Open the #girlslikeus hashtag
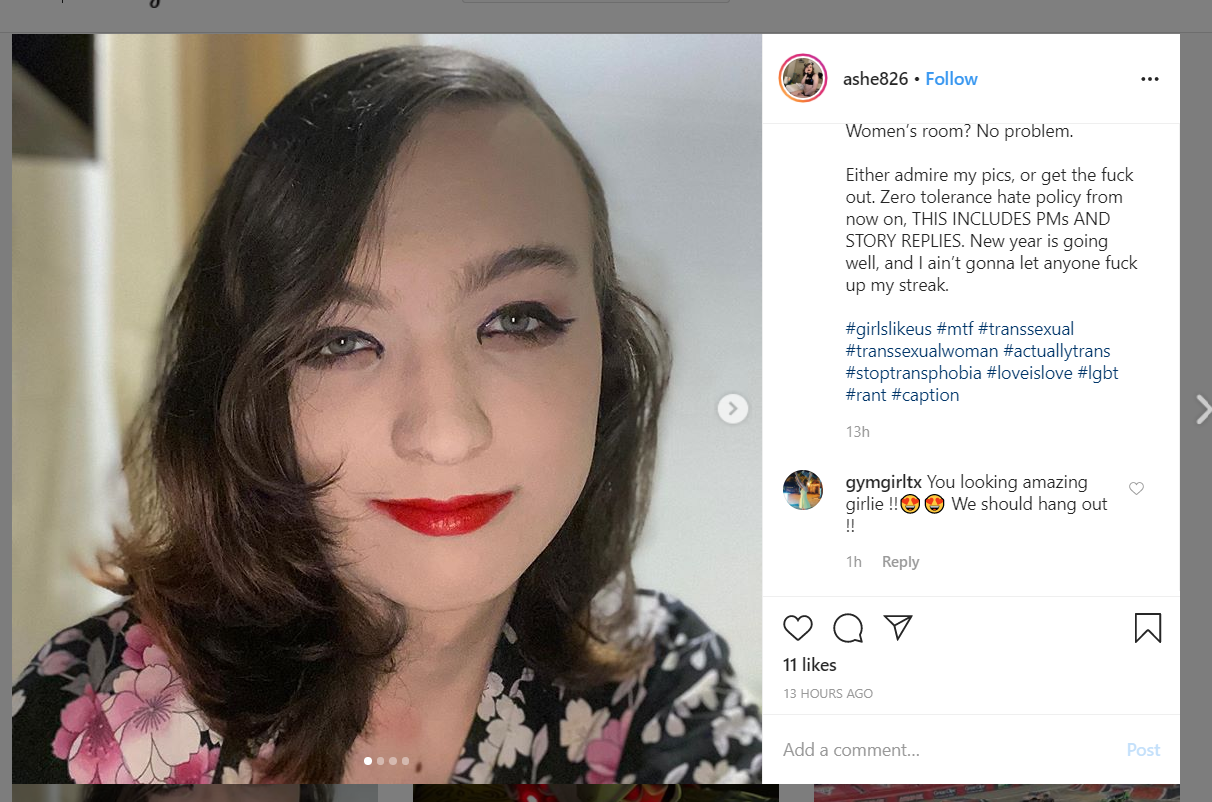 889,329
